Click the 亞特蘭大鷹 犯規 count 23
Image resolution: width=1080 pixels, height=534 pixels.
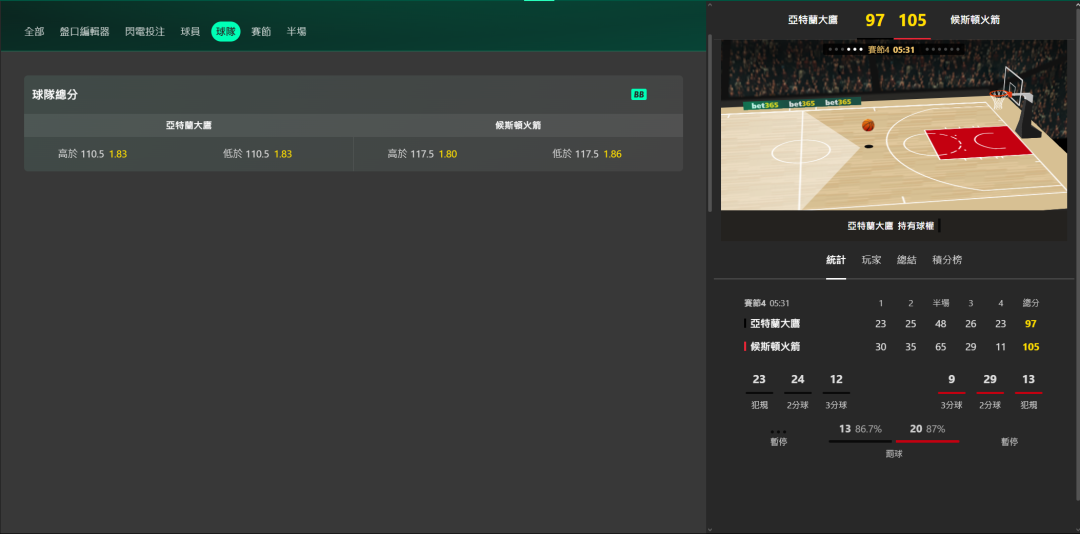tap(759, 380)
